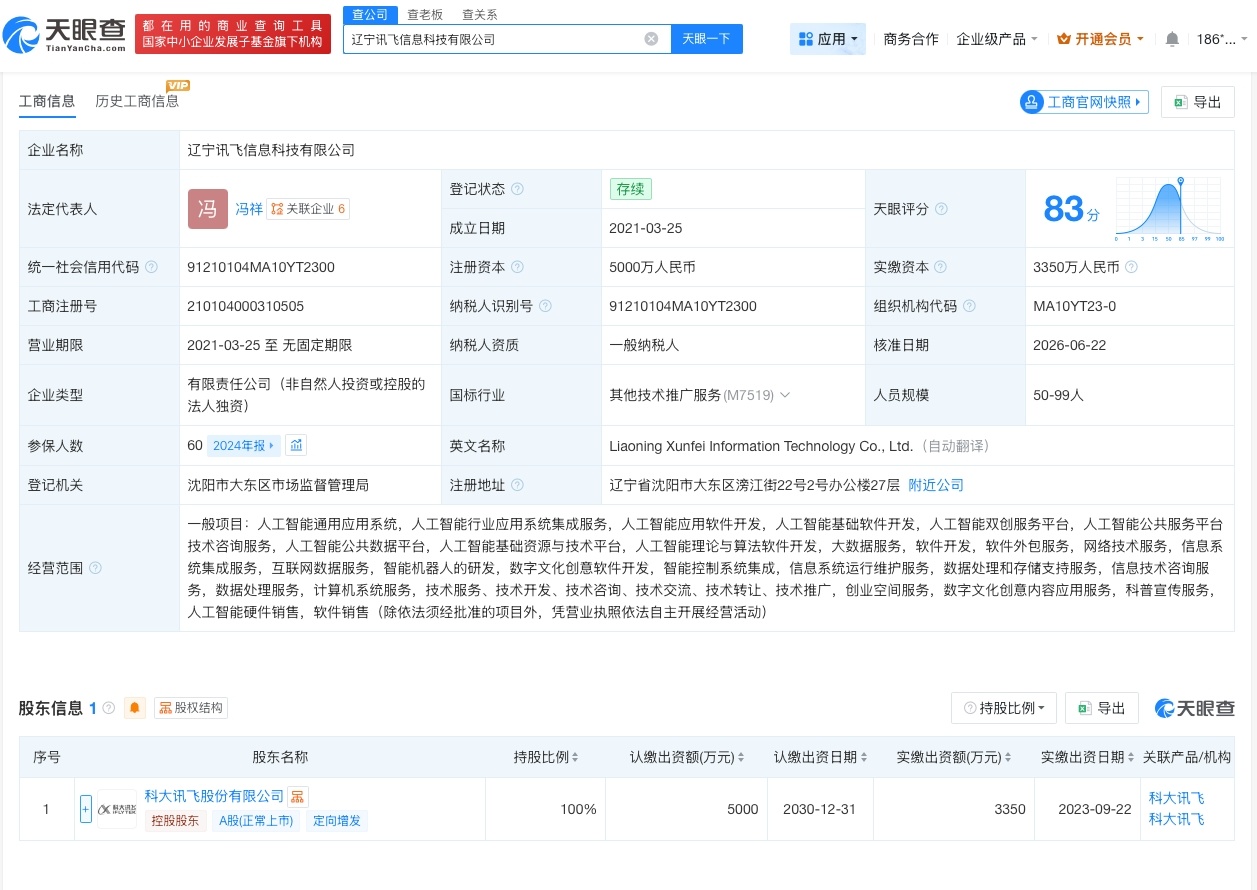Open the 附近公司 link
This screenshot has width=1257, height=890.
point(936,485)
